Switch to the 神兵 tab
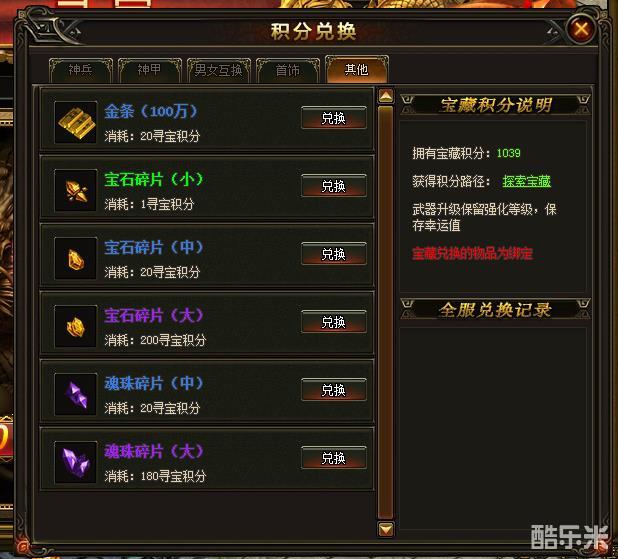The width and height of the screenshot is (618, 559). [x=80, y=70]
